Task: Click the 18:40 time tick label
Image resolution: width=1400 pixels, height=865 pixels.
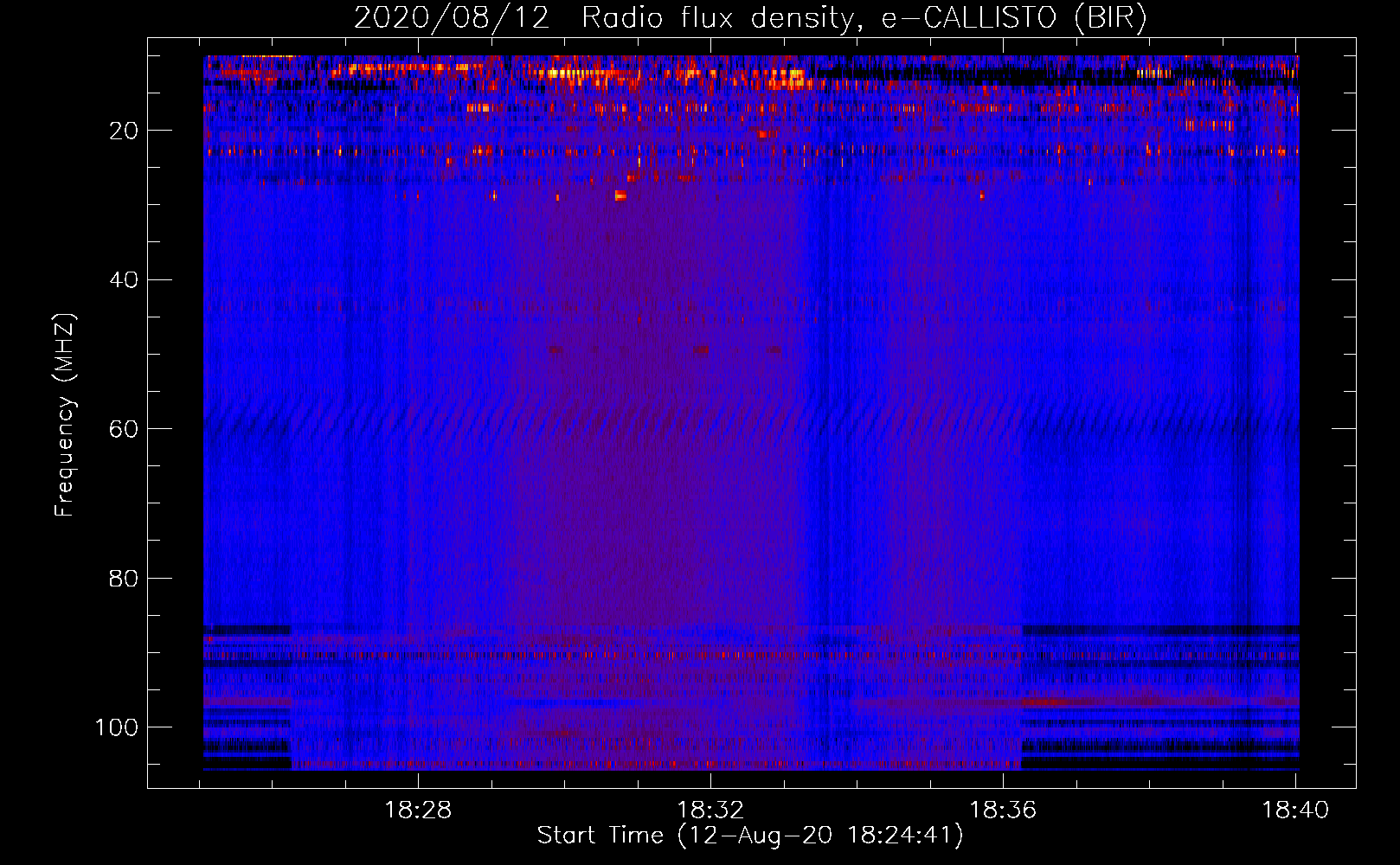Action: click(1295, 811)
